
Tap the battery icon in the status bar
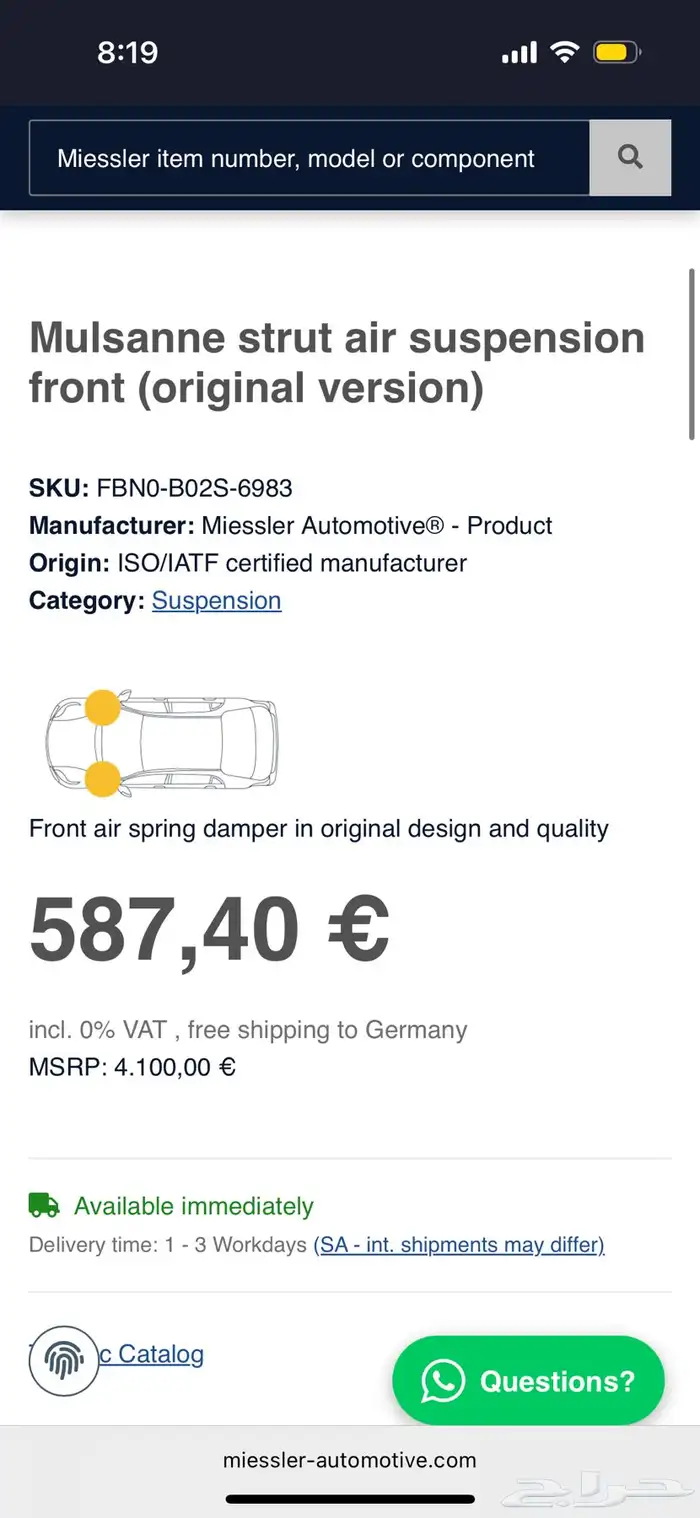click(x=618, y=52)
